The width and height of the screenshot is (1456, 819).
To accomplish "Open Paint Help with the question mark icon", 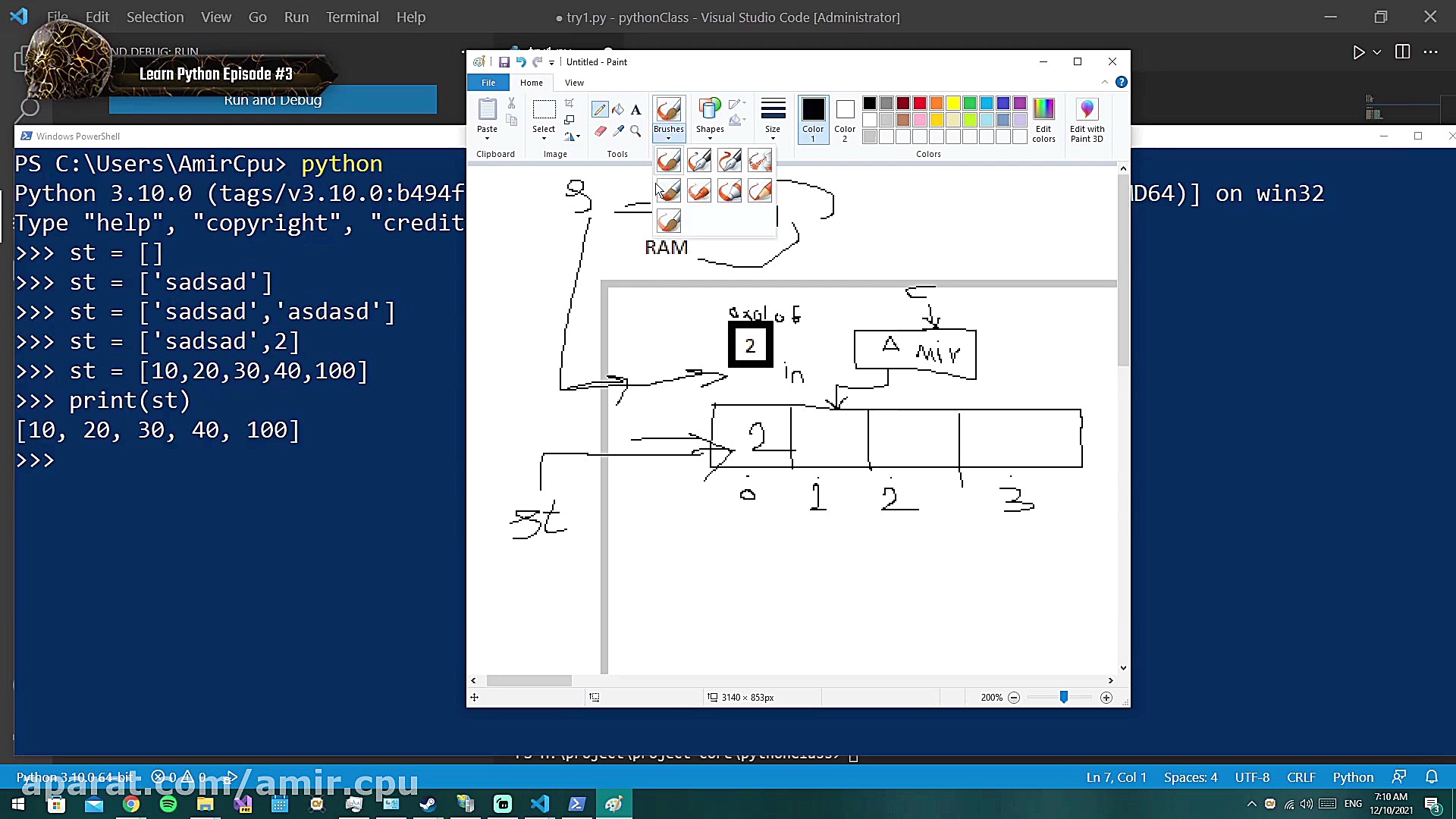I will tap(1121, 82).
